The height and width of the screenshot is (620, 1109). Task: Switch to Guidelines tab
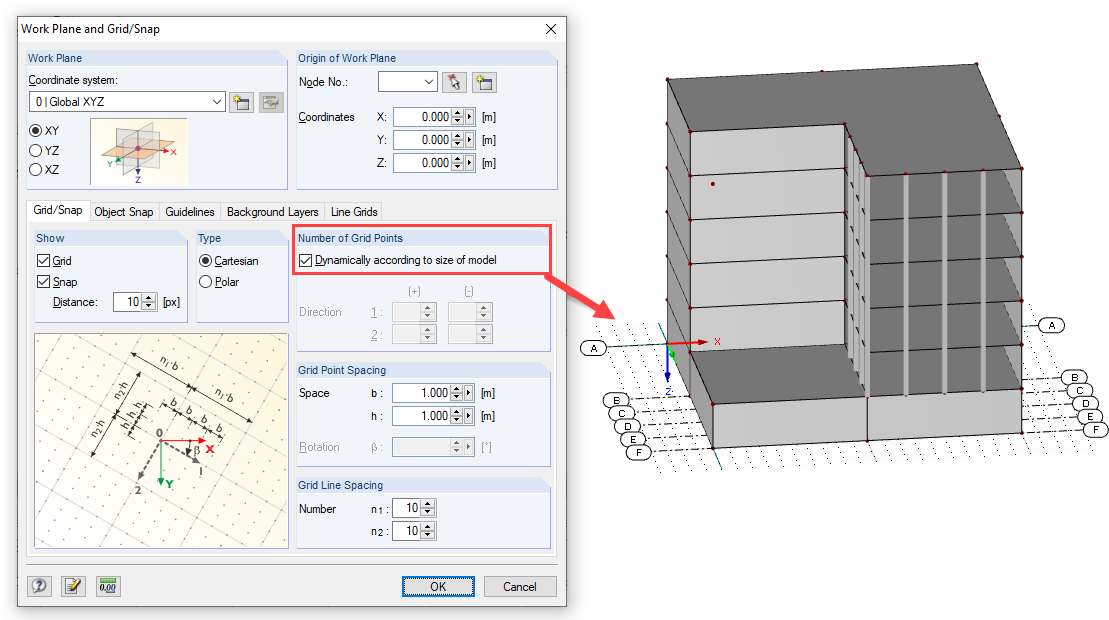pos(190,212)
